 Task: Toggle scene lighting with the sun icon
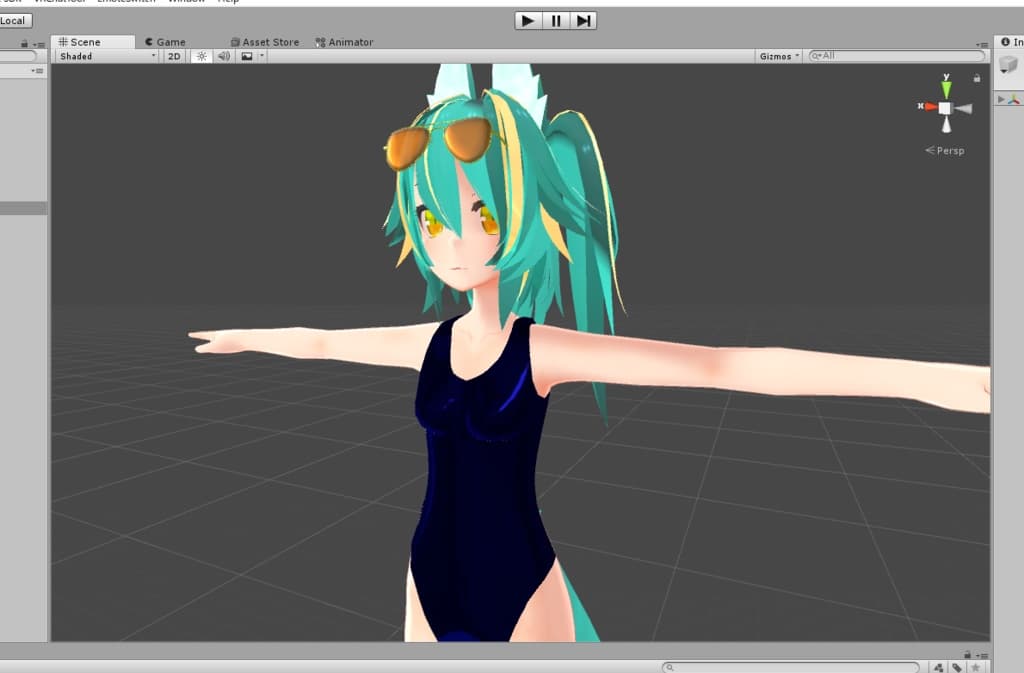[x=201, y=57]
